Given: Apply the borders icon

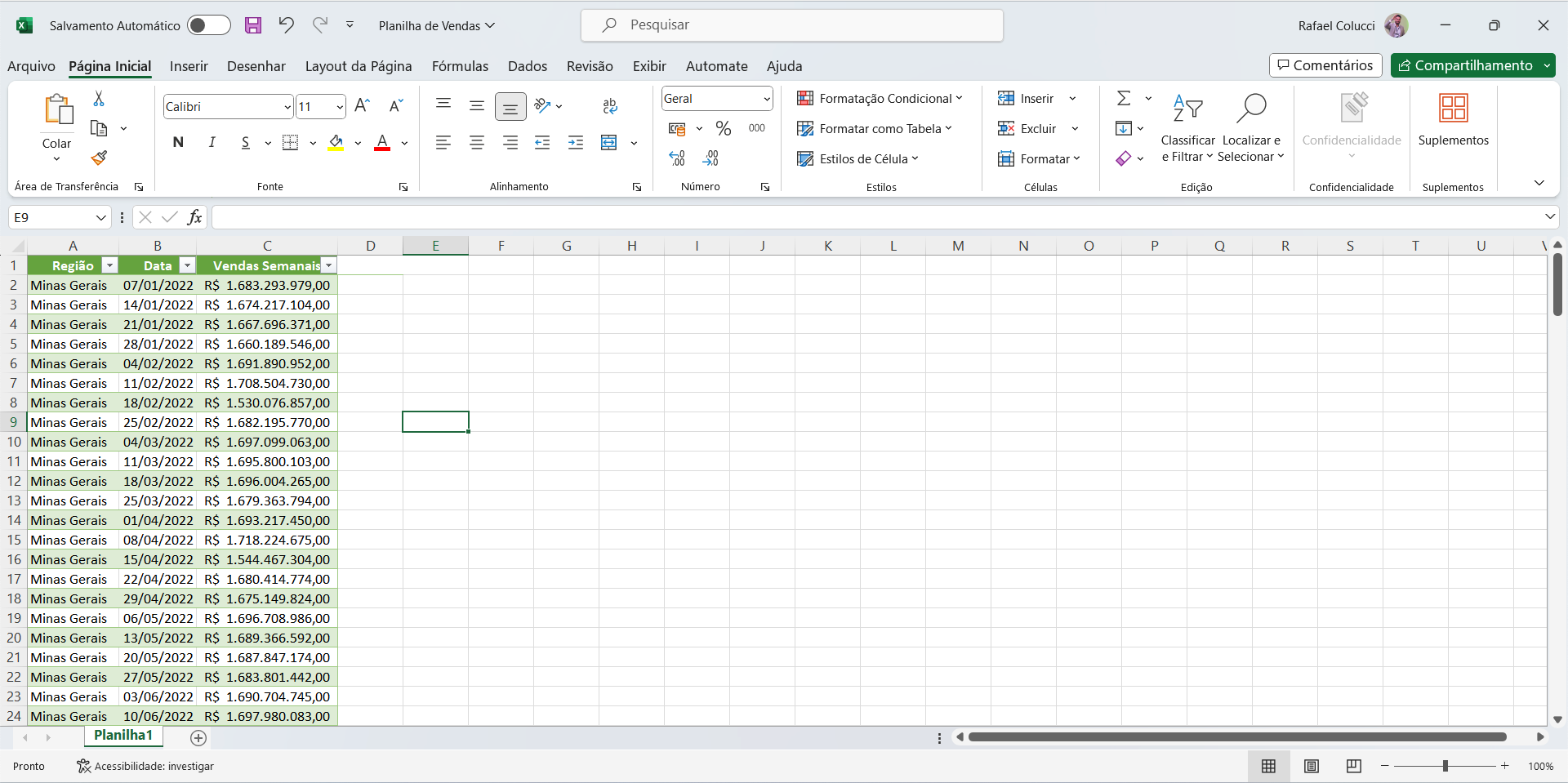Looking at the screenshot, I should (291, 143).
